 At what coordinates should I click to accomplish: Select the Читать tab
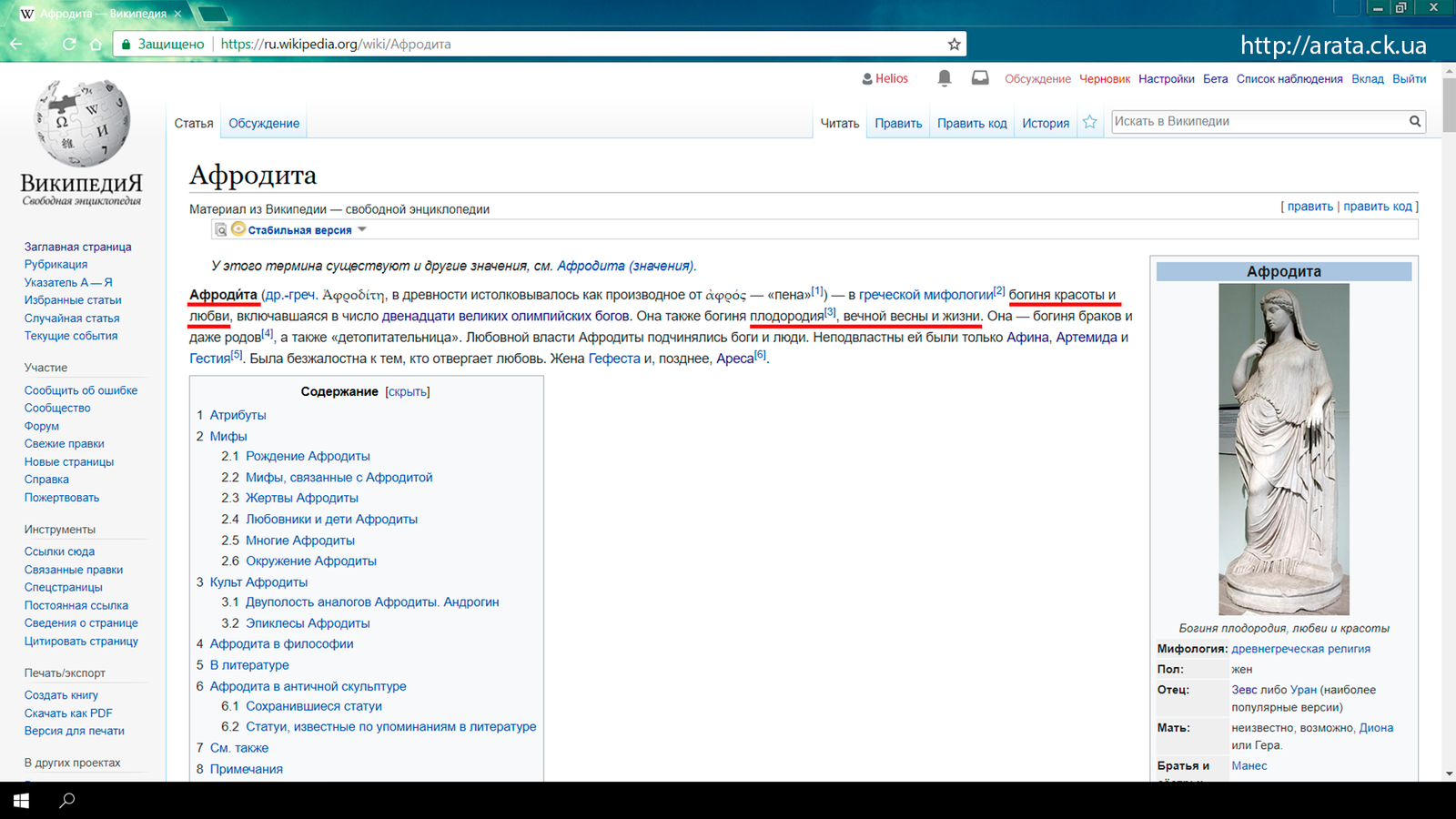click(840, 123)
